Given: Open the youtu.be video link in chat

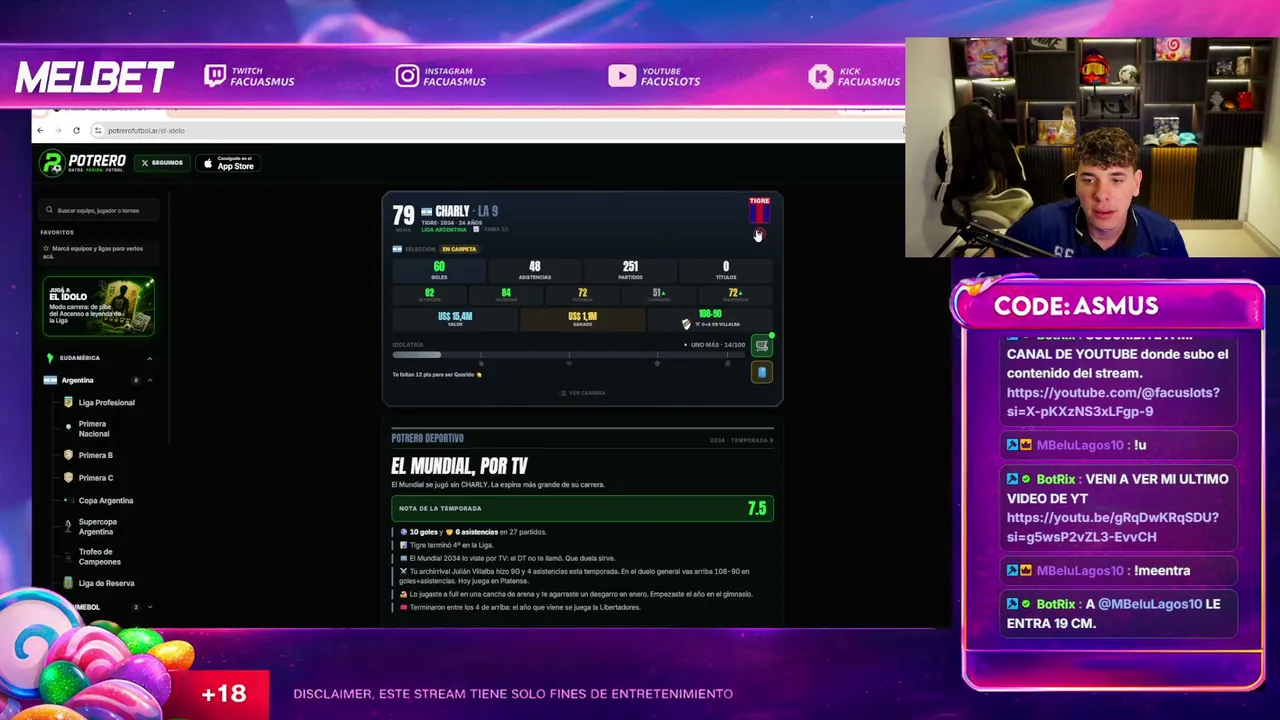Looking at the screenshot, I should [1112, 527].
